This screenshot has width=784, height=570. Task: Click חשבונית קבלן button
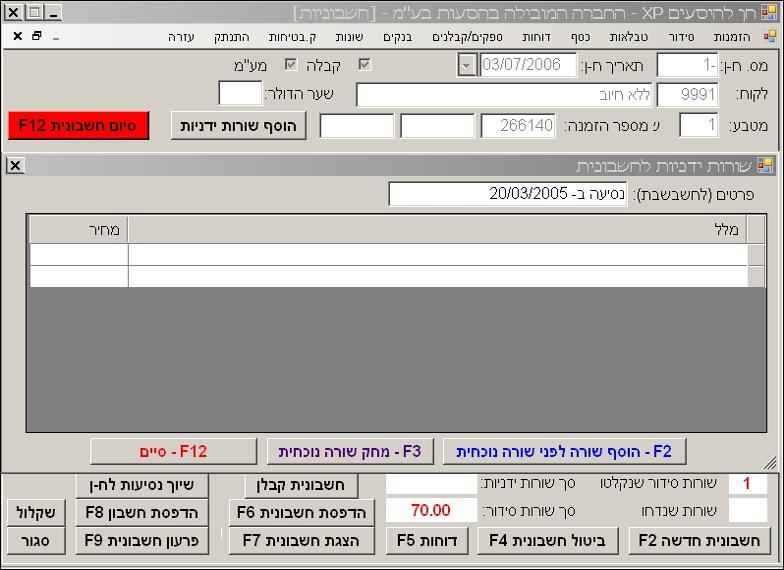pos(301,485)
